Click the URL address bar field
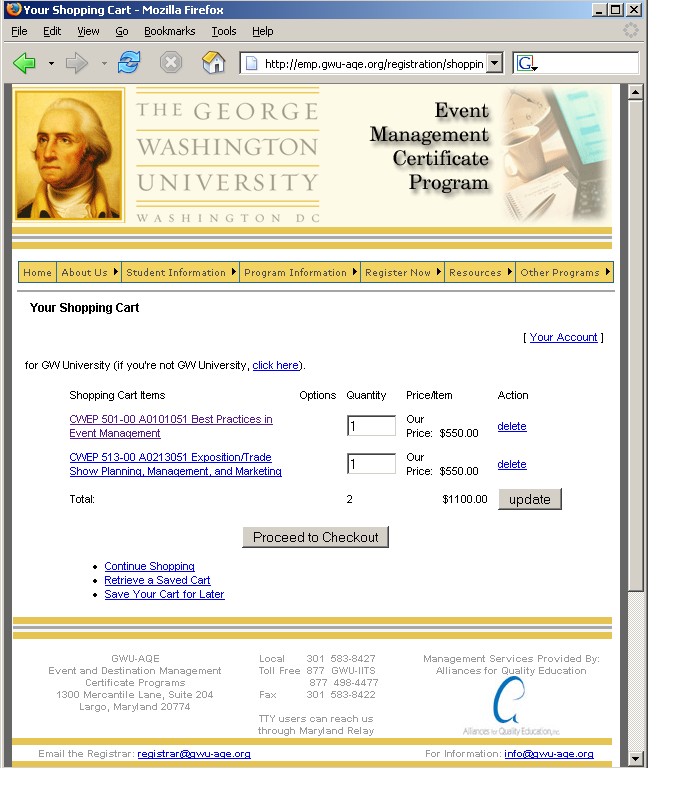The width and height of the screenshot is (700, 800). [371, 64]
